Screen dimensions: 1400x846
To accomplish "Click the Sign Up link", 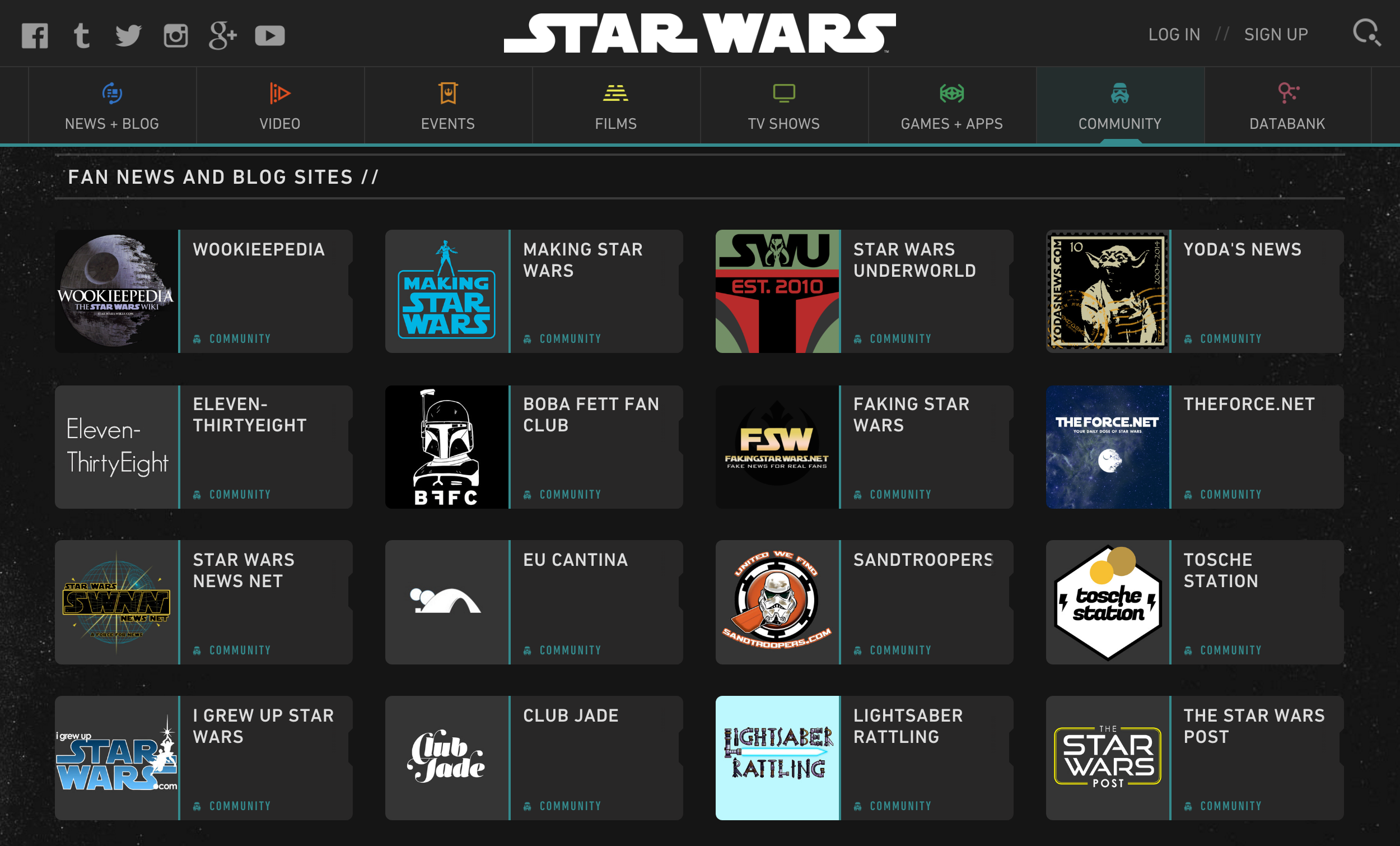I will [x=1276, y=35].
